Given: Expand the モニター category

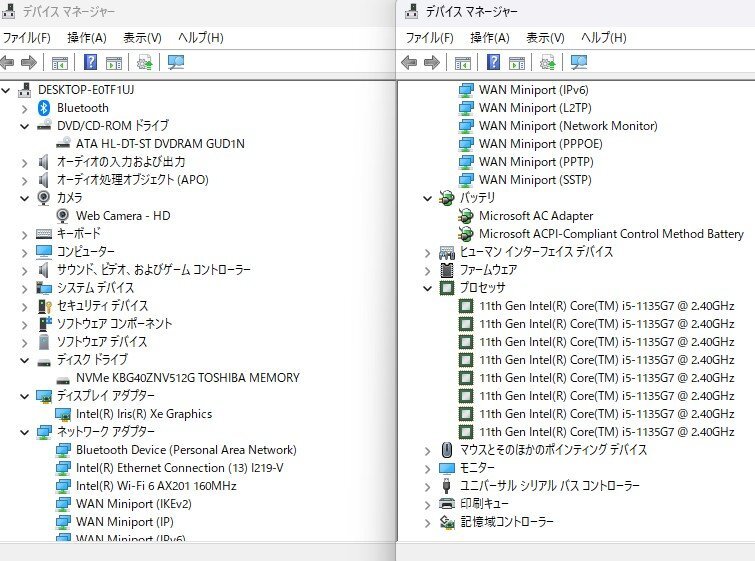Looking at the screenshot, I should click(428, 469).
